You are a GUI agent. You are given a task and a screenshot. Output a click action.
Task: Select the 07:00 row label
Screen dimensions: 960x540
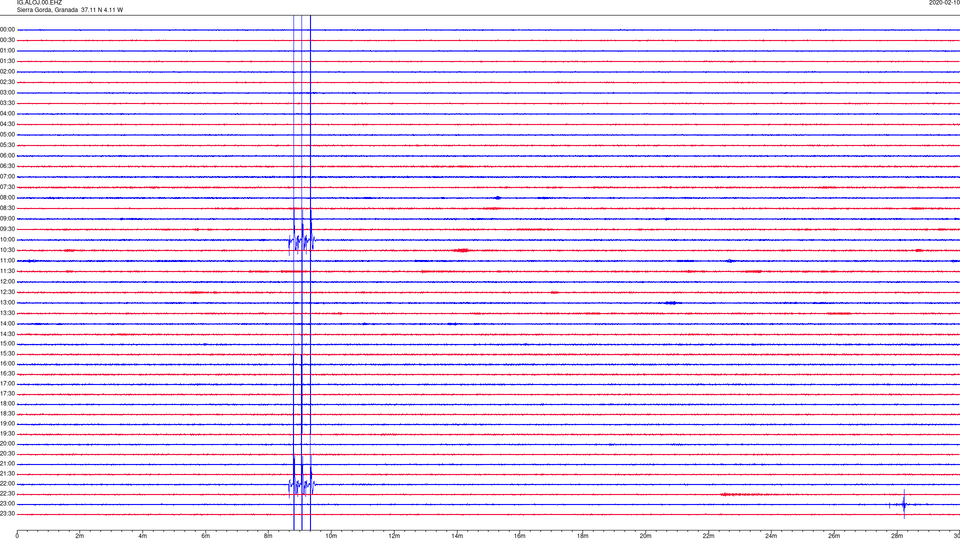tap(7, 176)
